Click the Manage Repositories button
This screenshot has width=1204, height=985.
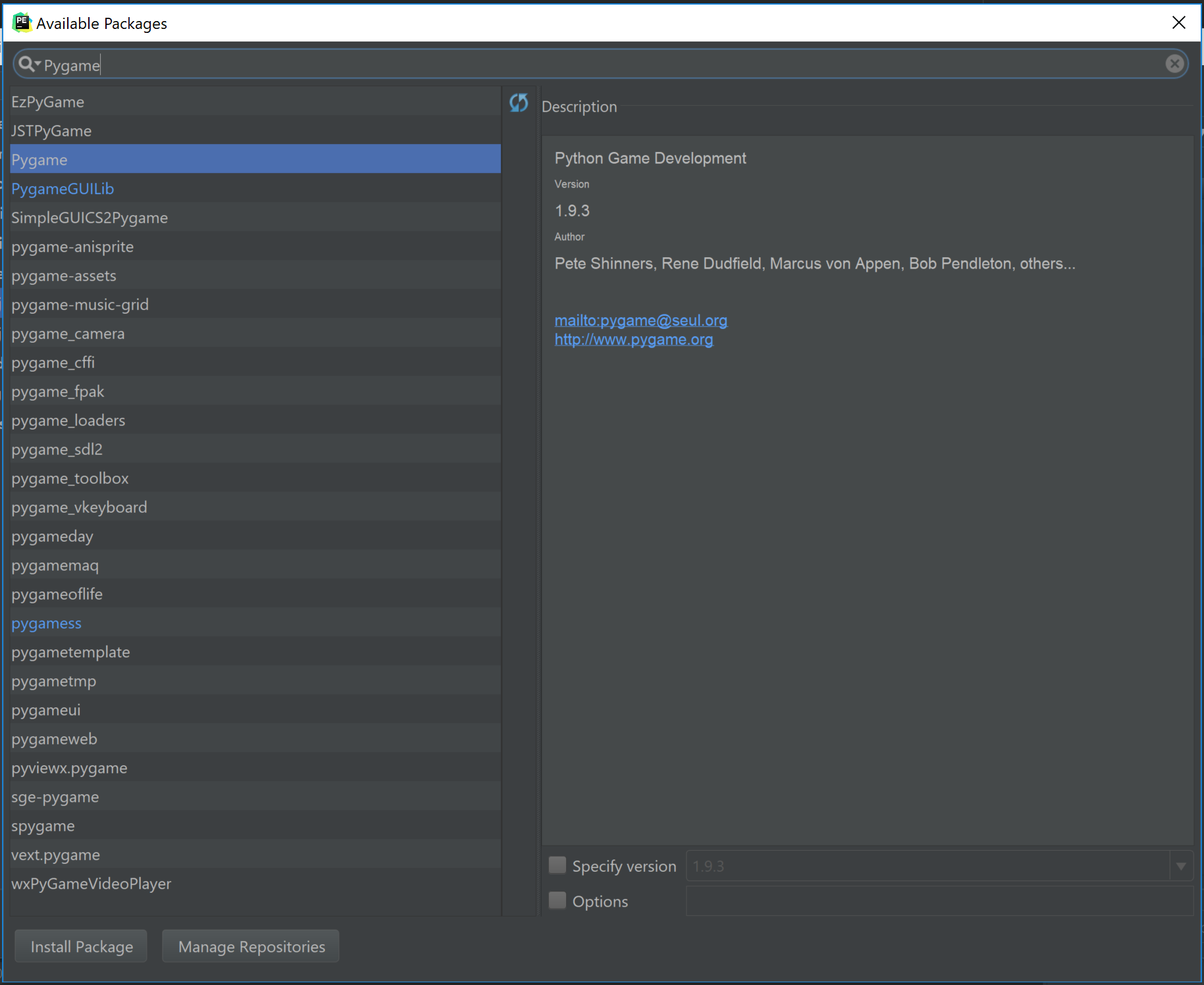(251, 946)
